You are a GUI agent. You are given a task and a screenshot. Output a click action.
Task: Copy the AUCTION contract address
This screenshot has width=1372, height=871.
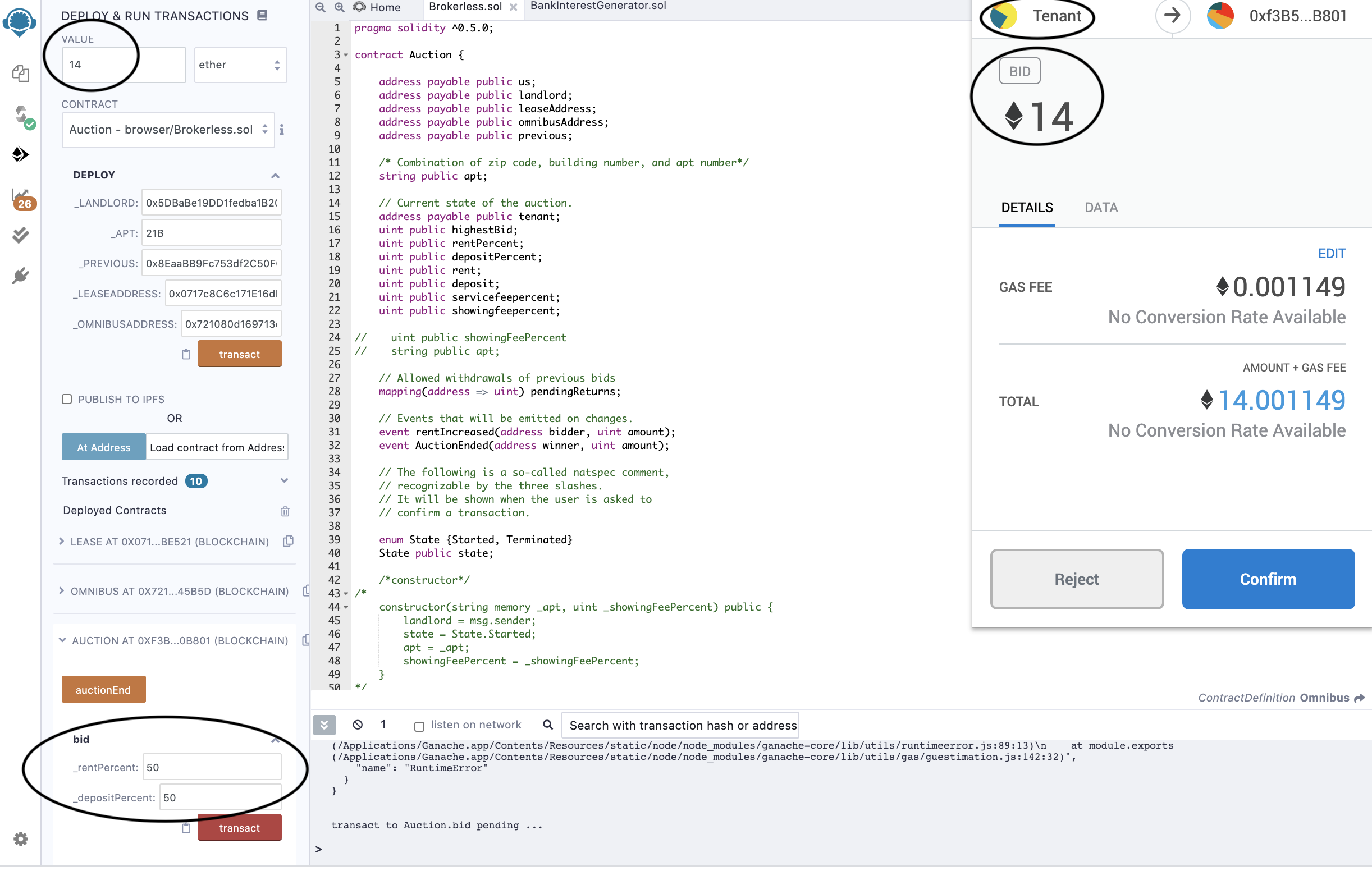point(306,640)
